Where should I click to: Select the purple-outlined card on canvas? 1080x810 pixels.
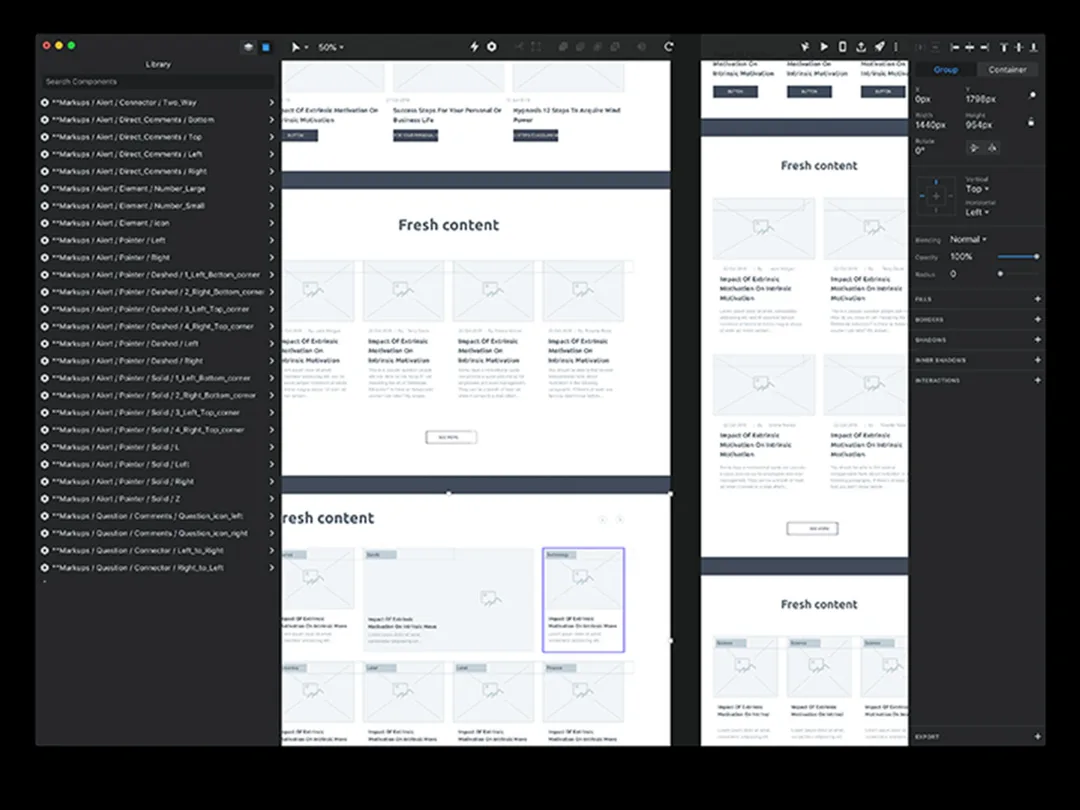coord(583,599)
